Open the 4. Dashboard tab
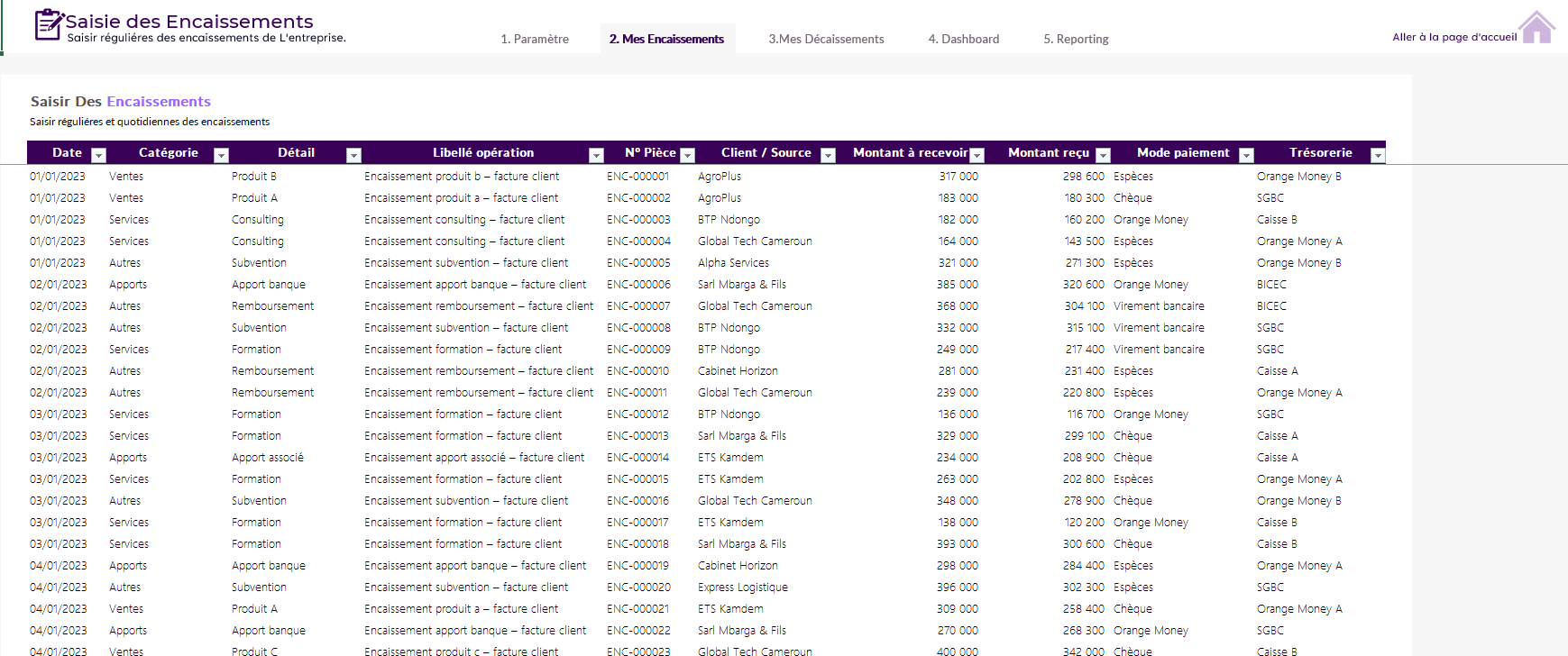 (x=964, y=39)
